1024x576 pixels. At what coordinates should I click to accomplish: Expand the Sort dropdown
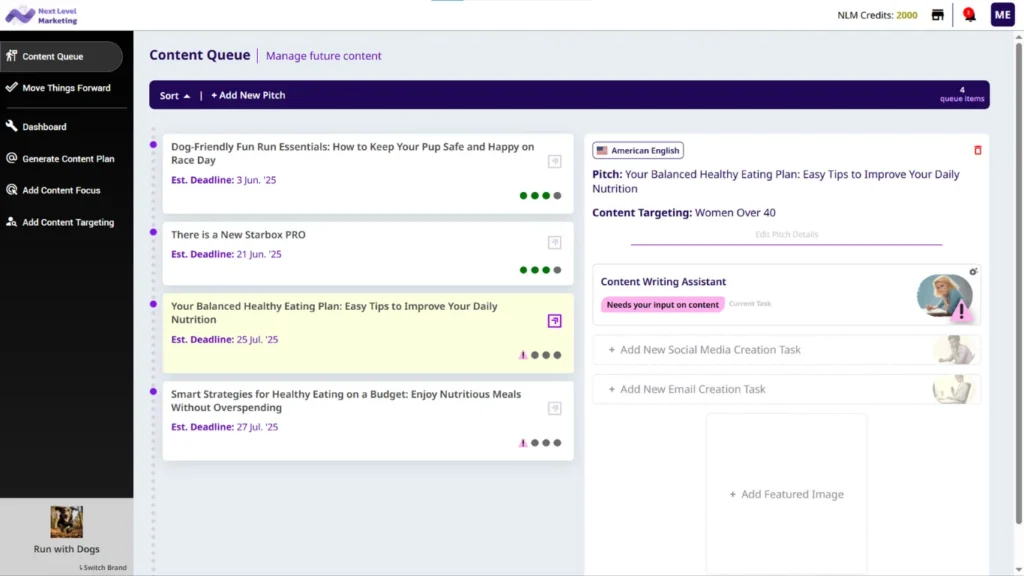[x=175, y=96]
